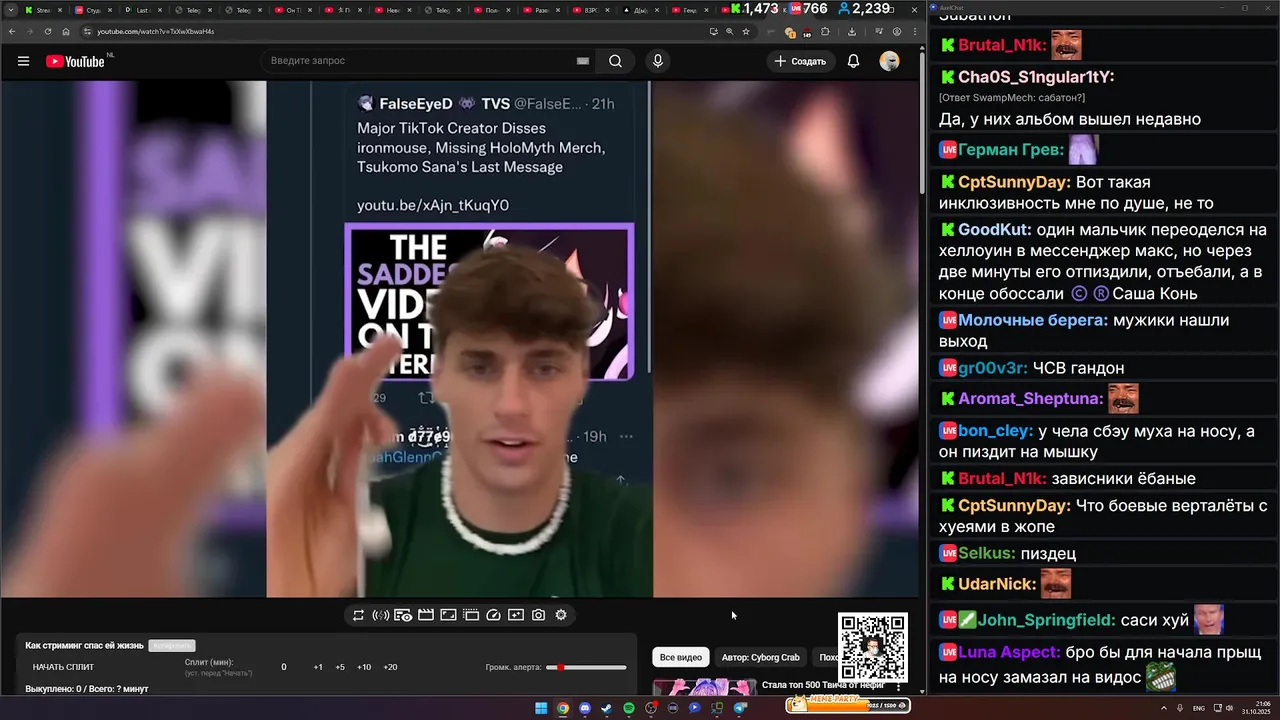The image size is (1280, 720).
Task: Open Spotify from the taskbar
Action: point(629,708)
